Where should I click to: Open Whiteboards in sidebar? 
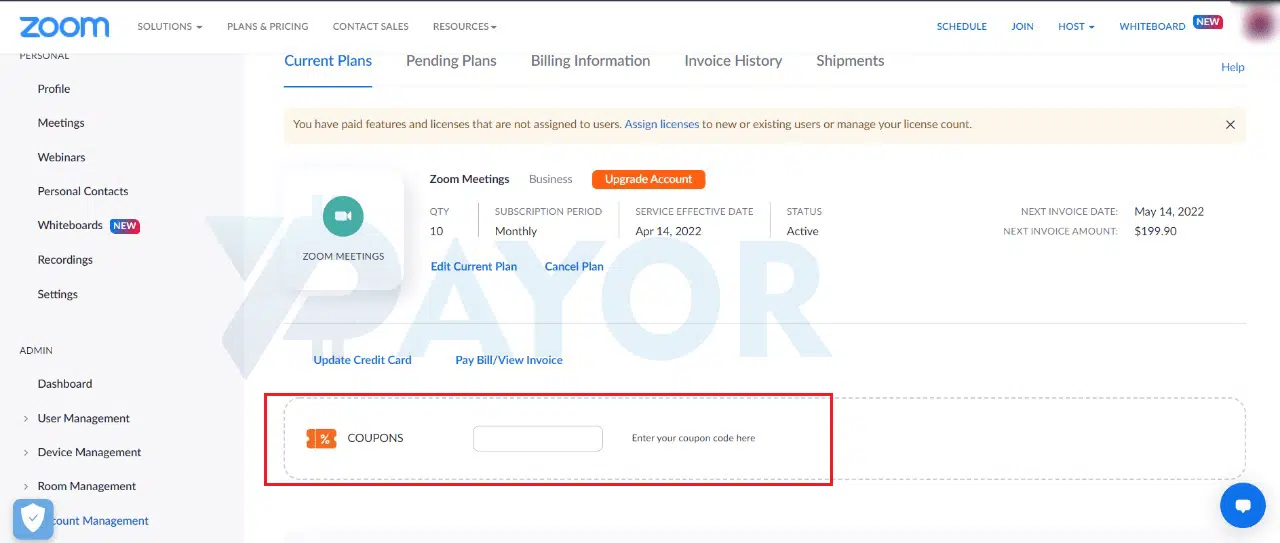tap(70, 225)
